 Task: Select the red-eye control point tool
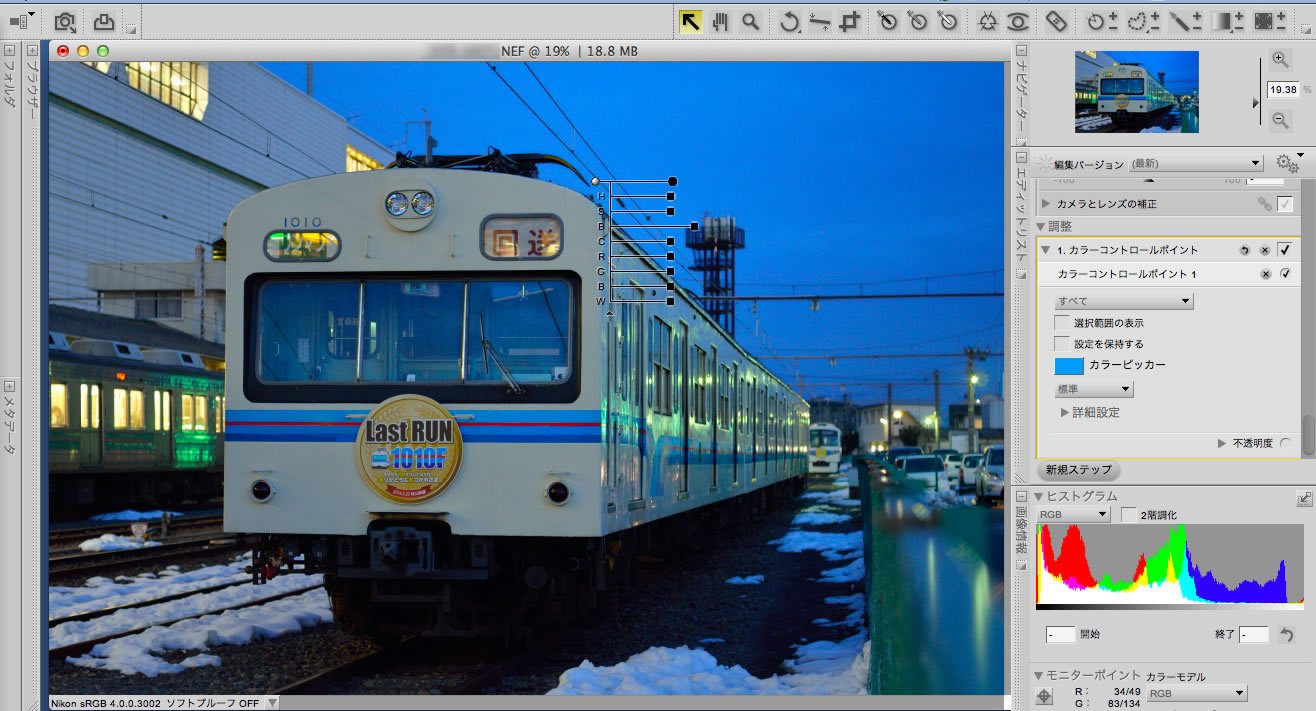pyautogui.click(x=1018, y=21)
